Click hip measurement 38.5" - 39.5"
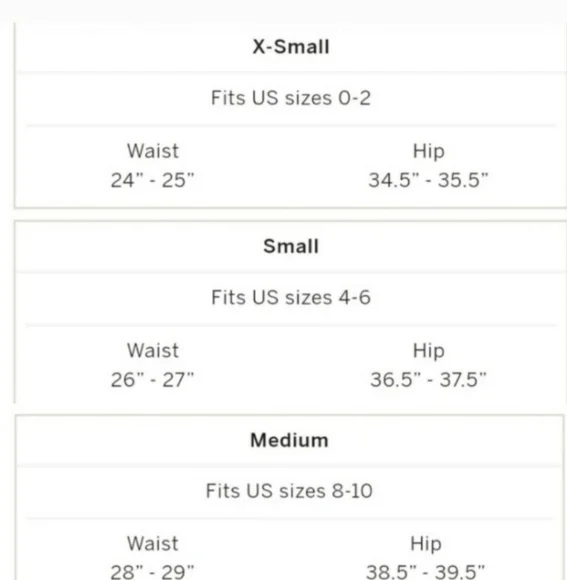The image size is (567, 580). point(425,571)
